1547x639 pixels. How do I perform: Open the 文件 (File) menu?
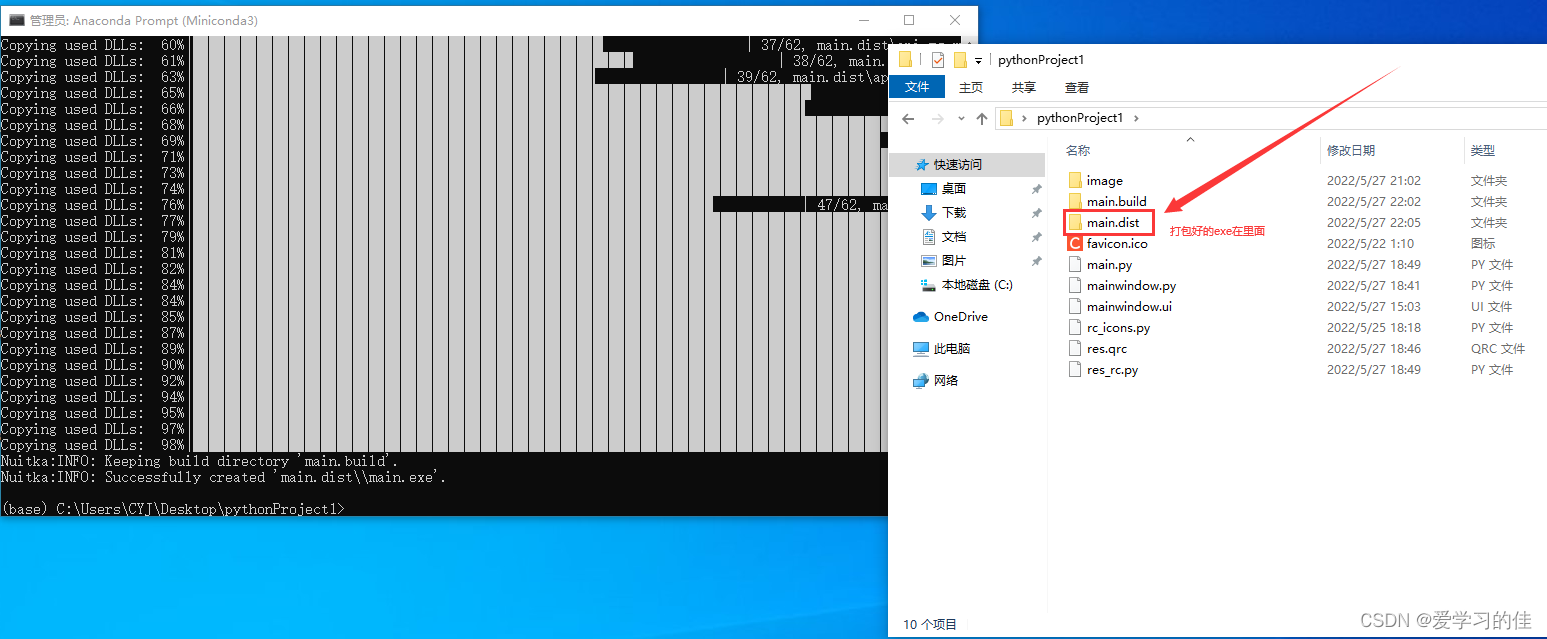pyautogui.click(x=916, y=87)
